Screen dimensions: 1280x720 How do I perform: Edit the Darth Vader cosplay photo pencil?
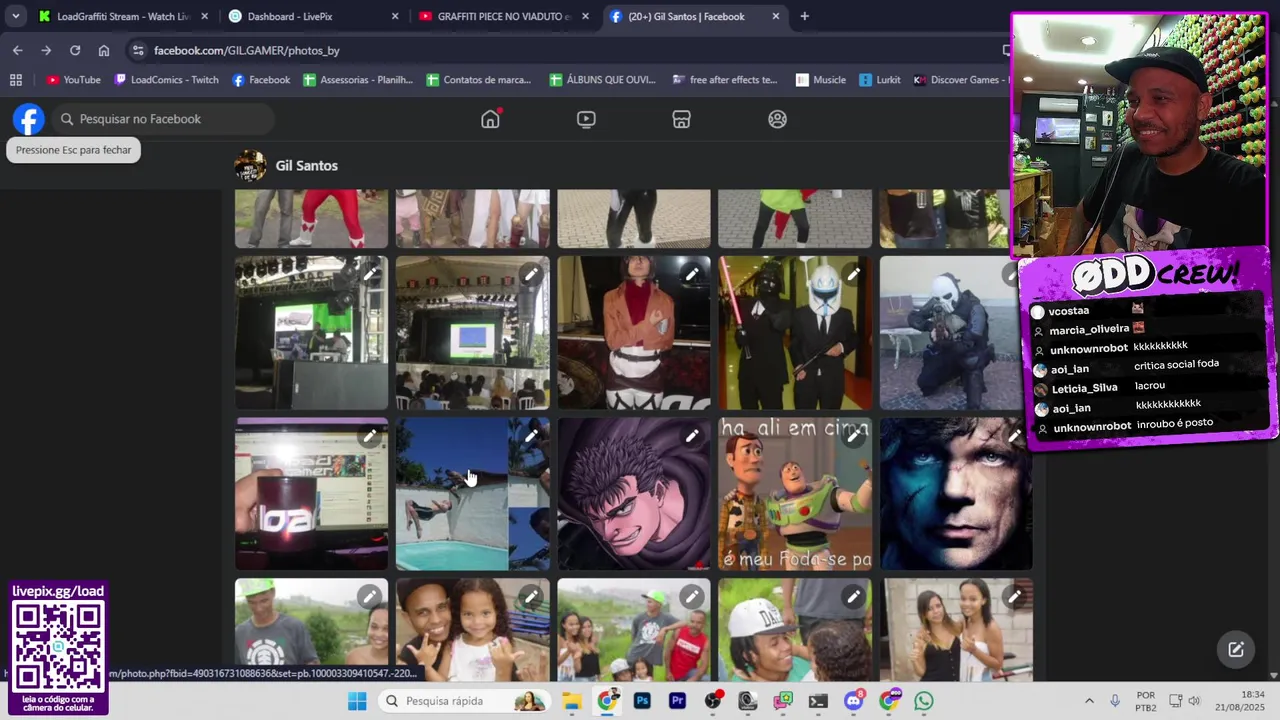(x=853, y=274)
